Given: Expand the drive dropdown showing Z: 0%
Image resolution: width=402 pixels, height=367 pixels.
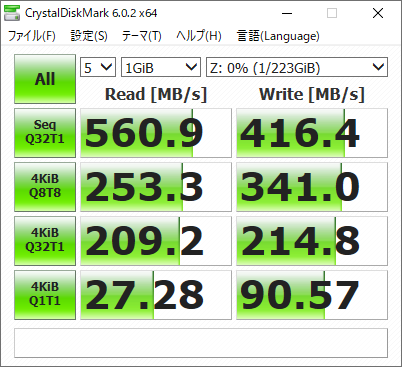Looking at the screenshot, I should pyautogui.click(x=297, y=67).
